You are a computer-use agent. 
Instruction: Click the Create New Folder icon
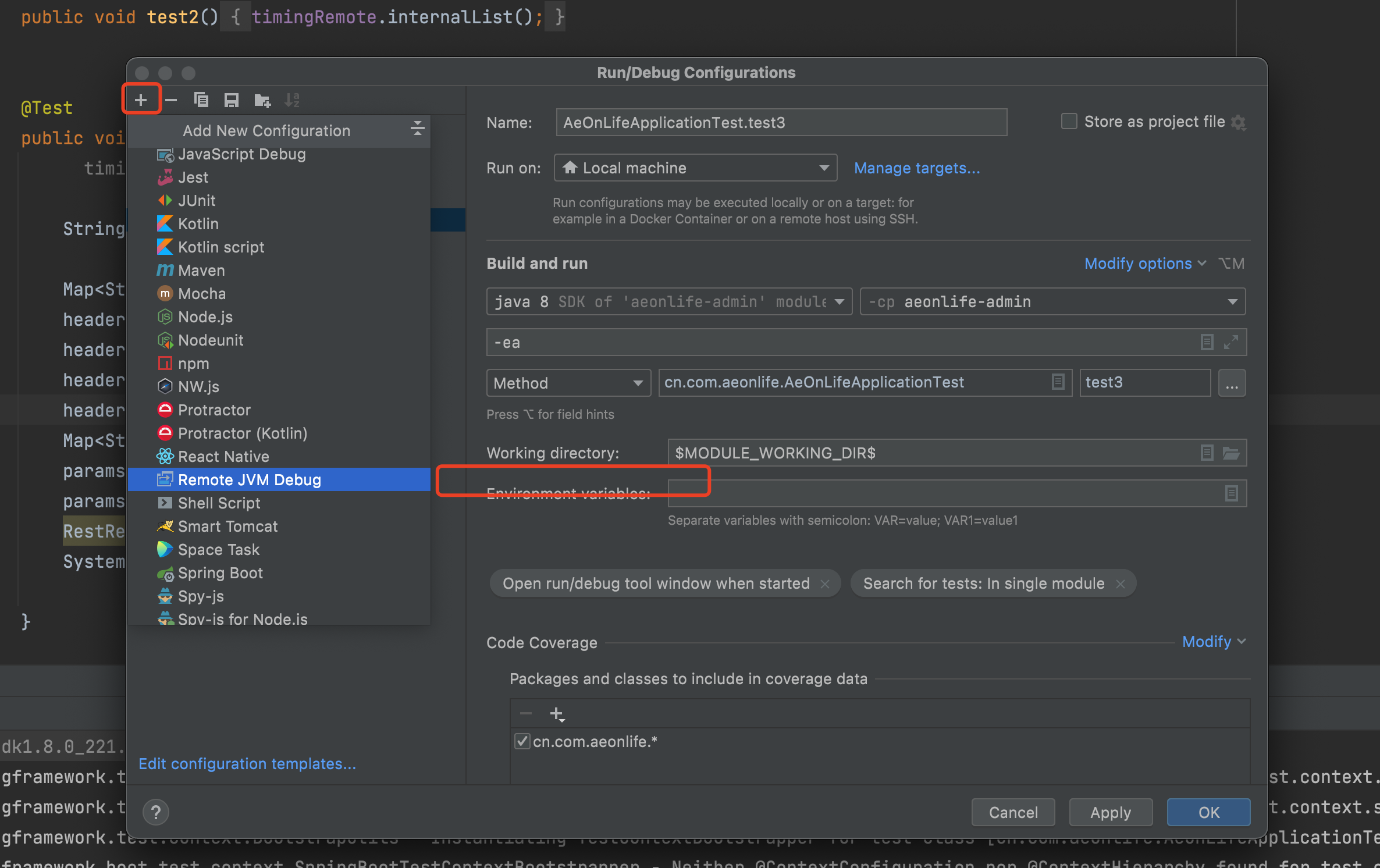(x=262, y=100)
